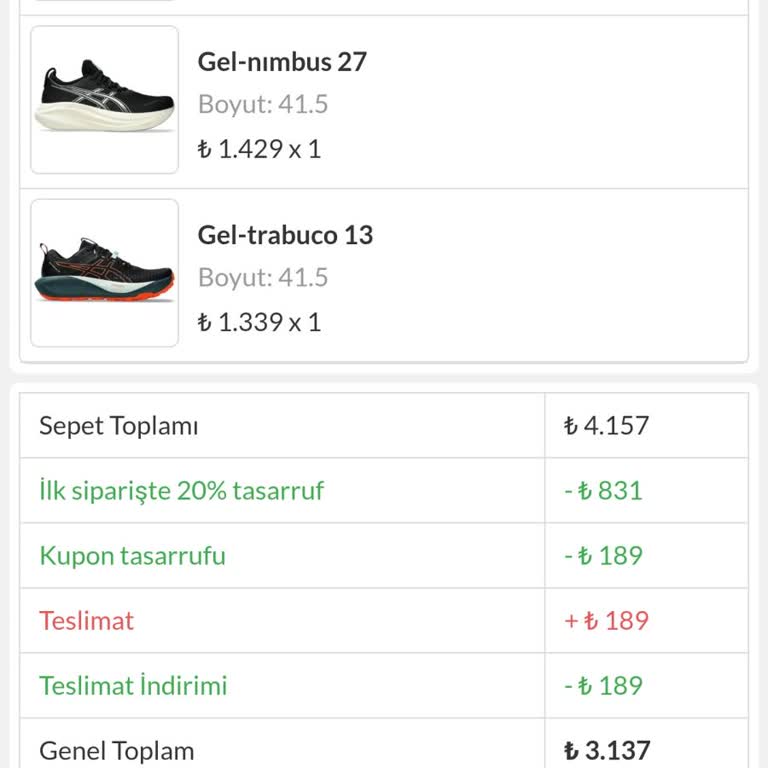Click the discount amount in the Kupon tasarrufu row

coord(603,556)
